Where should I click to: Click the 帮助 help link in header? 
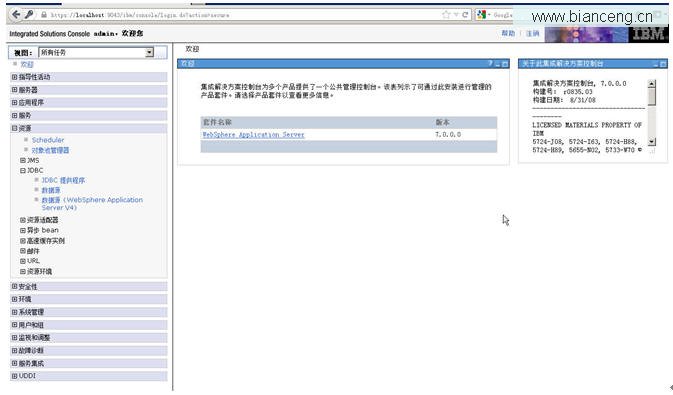pyautogui.click(x=508, y=33)
